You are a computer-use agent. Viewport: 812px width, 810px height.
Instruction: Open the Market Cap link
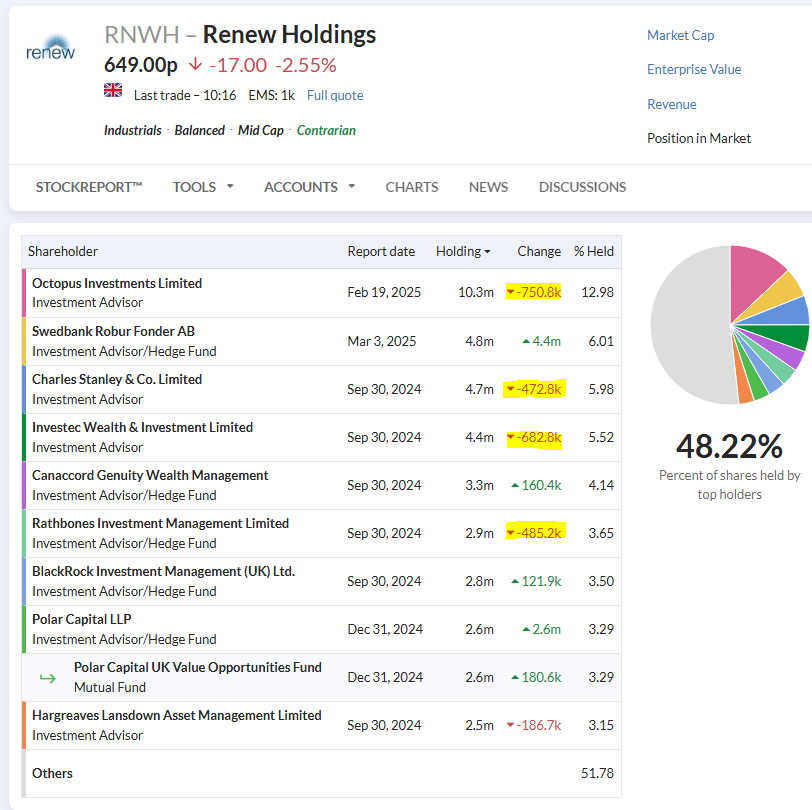[680, 35]
